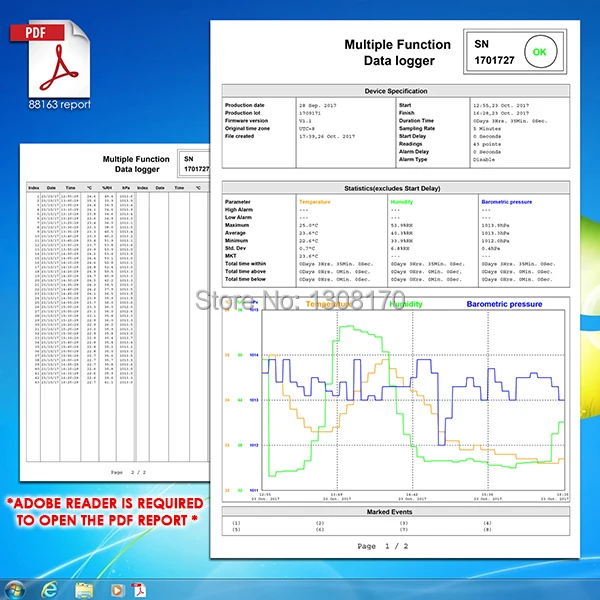Screen dimensions: 600x600
Task: Click orange "Temperature" statistics column header
Action: (x=315, y=202)
